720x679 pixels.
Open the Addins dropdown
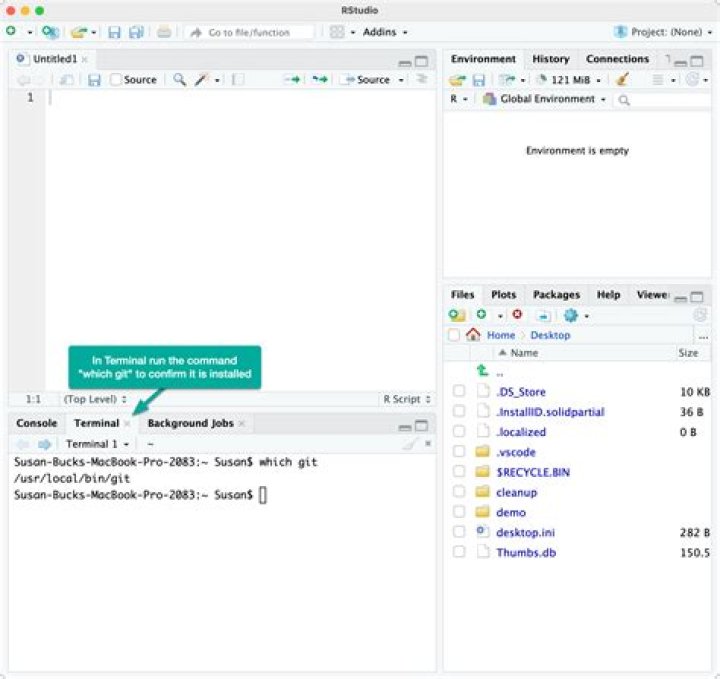[385, 32]
